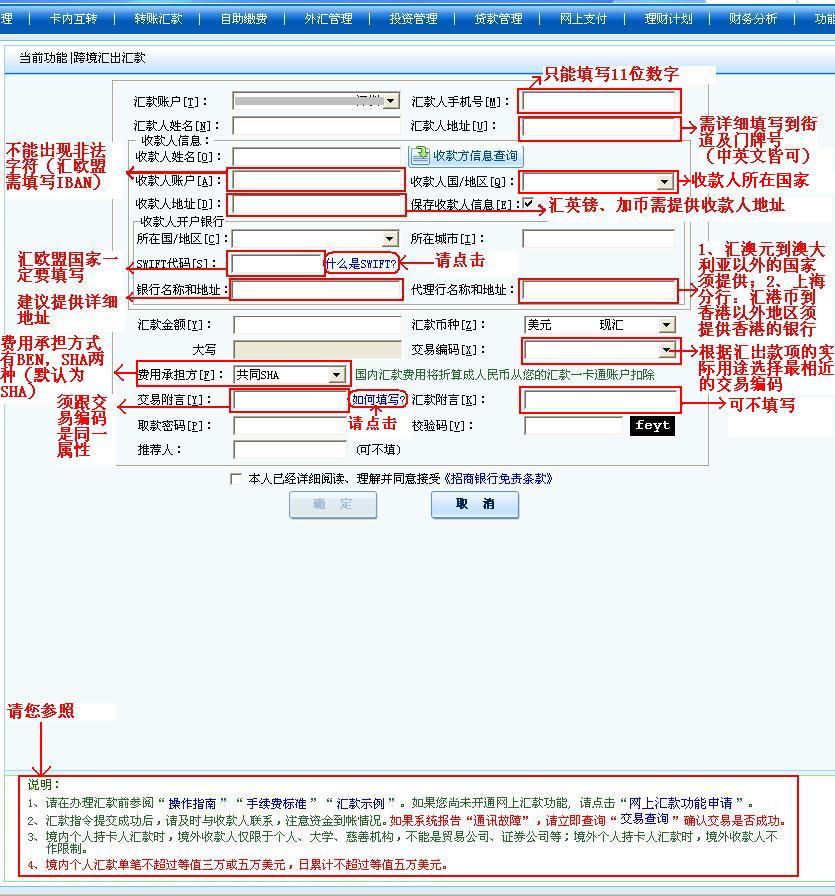Toggle the 保存收款人信息 checkbox

528,203
